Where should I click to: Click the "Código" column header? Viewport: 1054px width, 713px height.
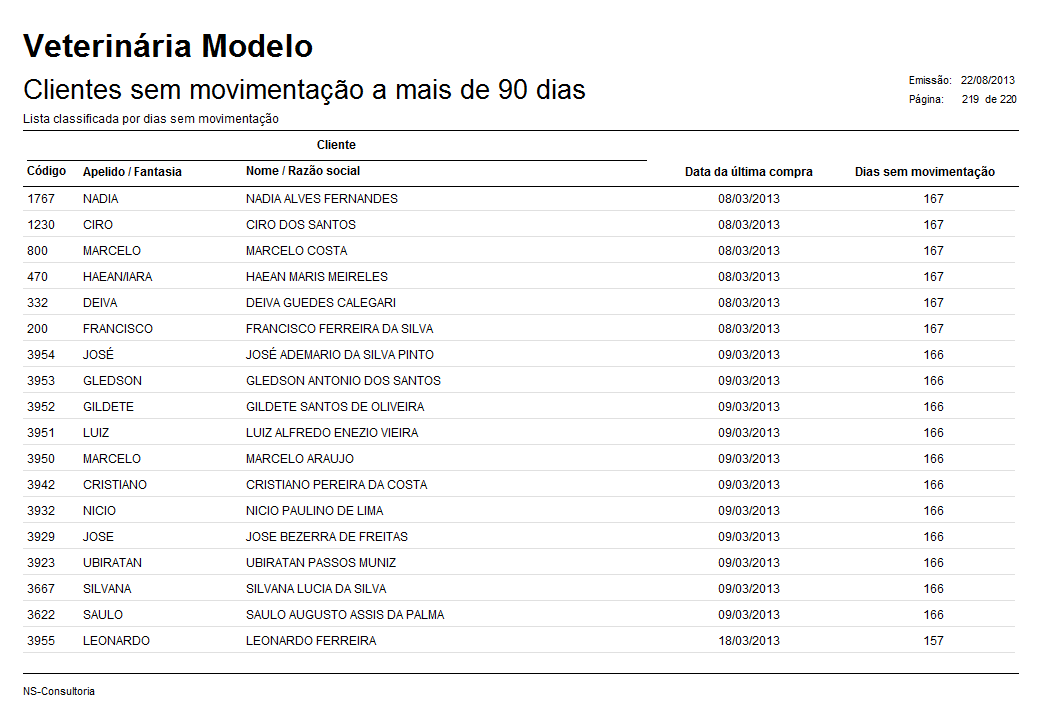point(46,171)
